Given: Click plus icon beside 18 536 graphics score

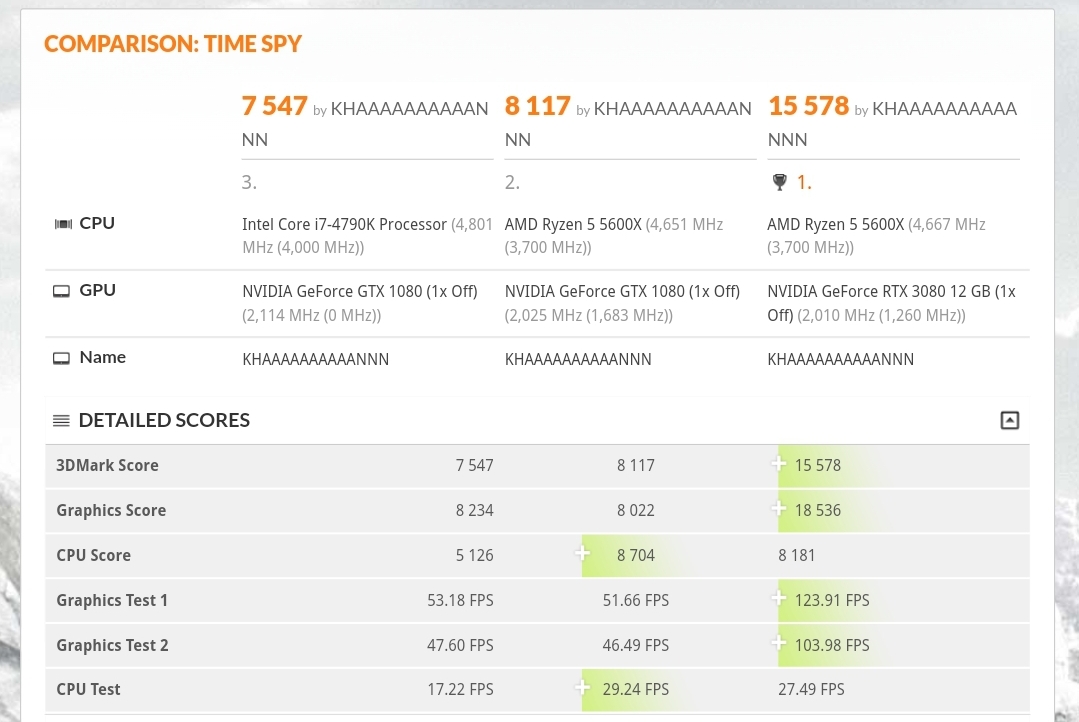Looking at the screenshot, I should pos(778,509).
